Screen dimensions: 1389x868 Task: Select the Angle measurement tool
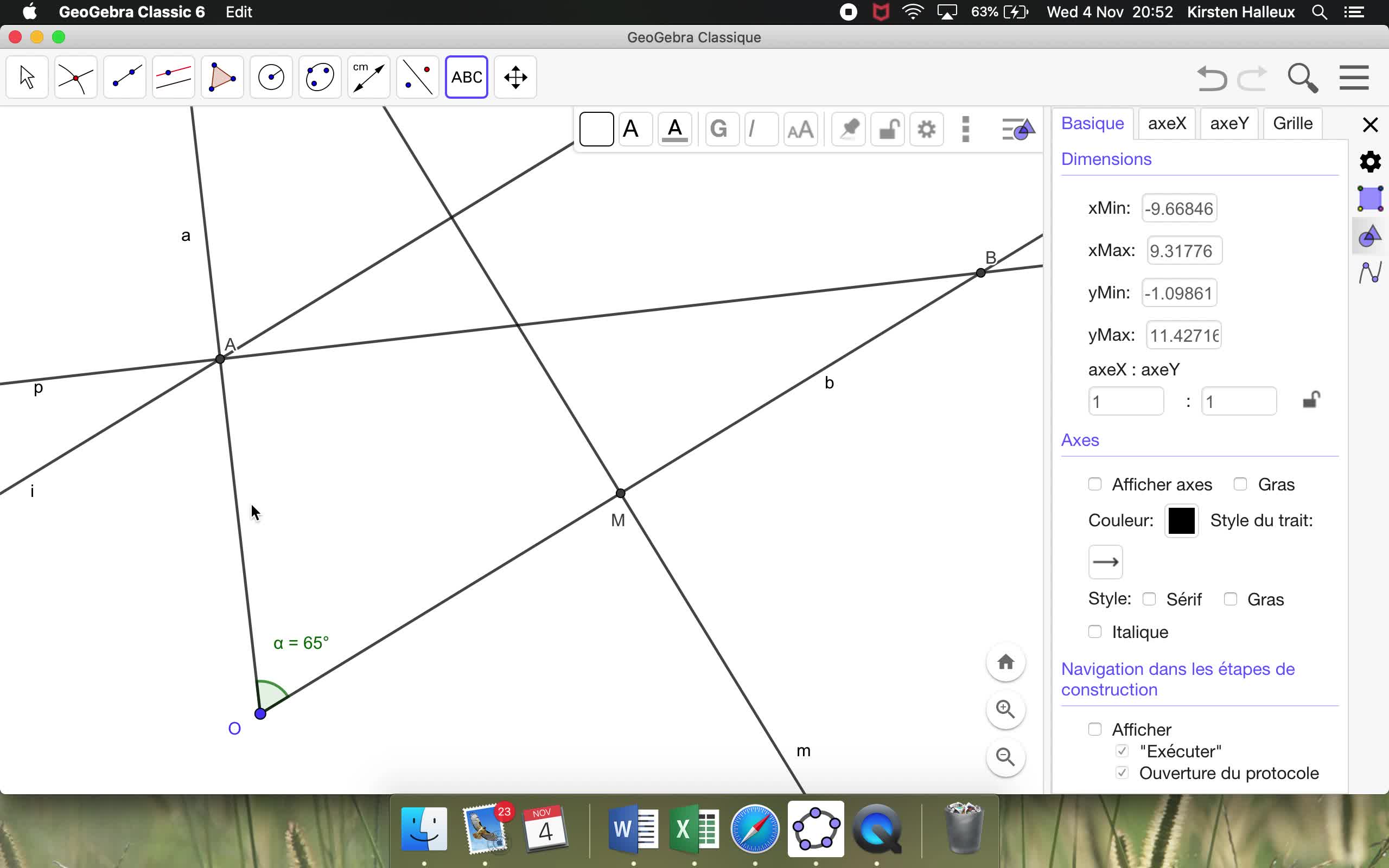pyautogui.click(x=368, y=77)
